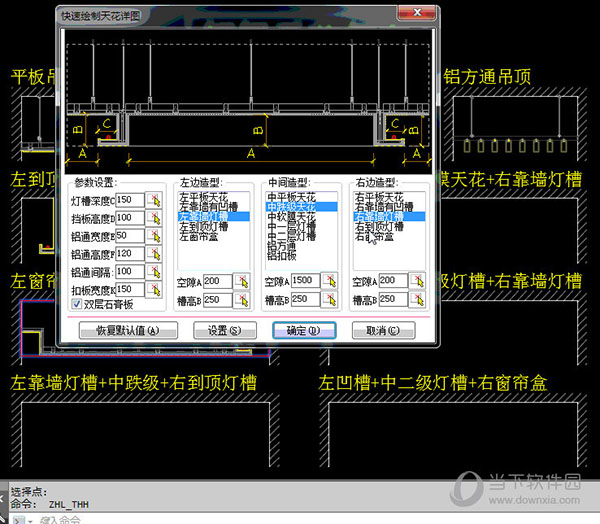Click the pick-point icon beside 铝通高度F

154,254
